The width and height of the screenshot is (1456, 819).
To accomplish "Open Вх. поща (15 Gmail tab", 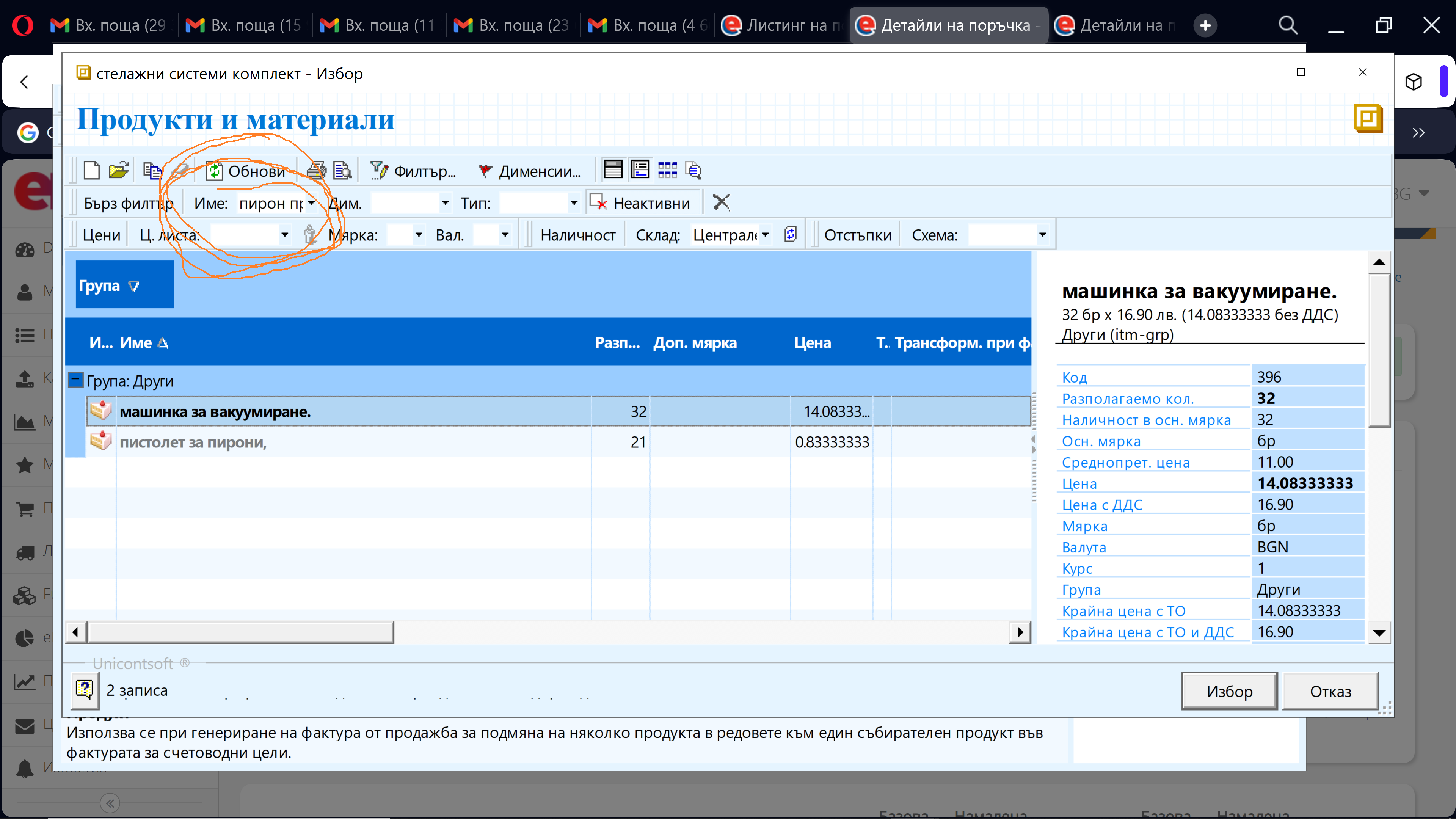I will pos(243,25).
